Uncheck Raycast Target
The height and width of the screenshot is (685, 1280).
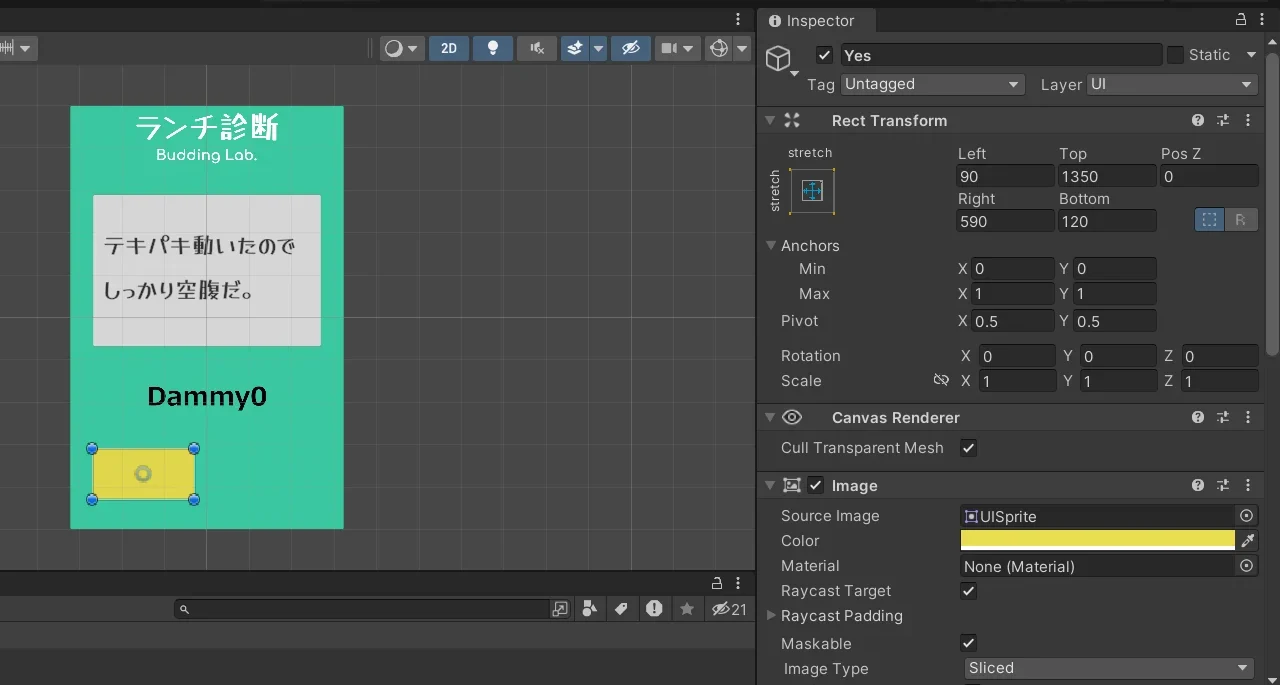pyautogui.click(x=968, y=591)
